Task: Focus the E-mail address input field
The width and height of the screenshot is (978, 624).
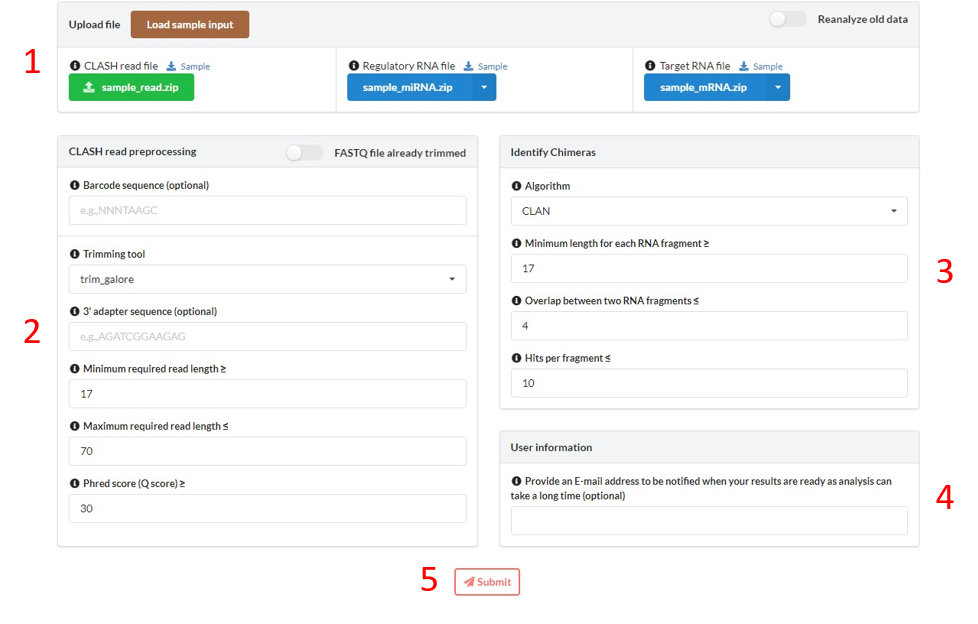Action: point(709,520)
